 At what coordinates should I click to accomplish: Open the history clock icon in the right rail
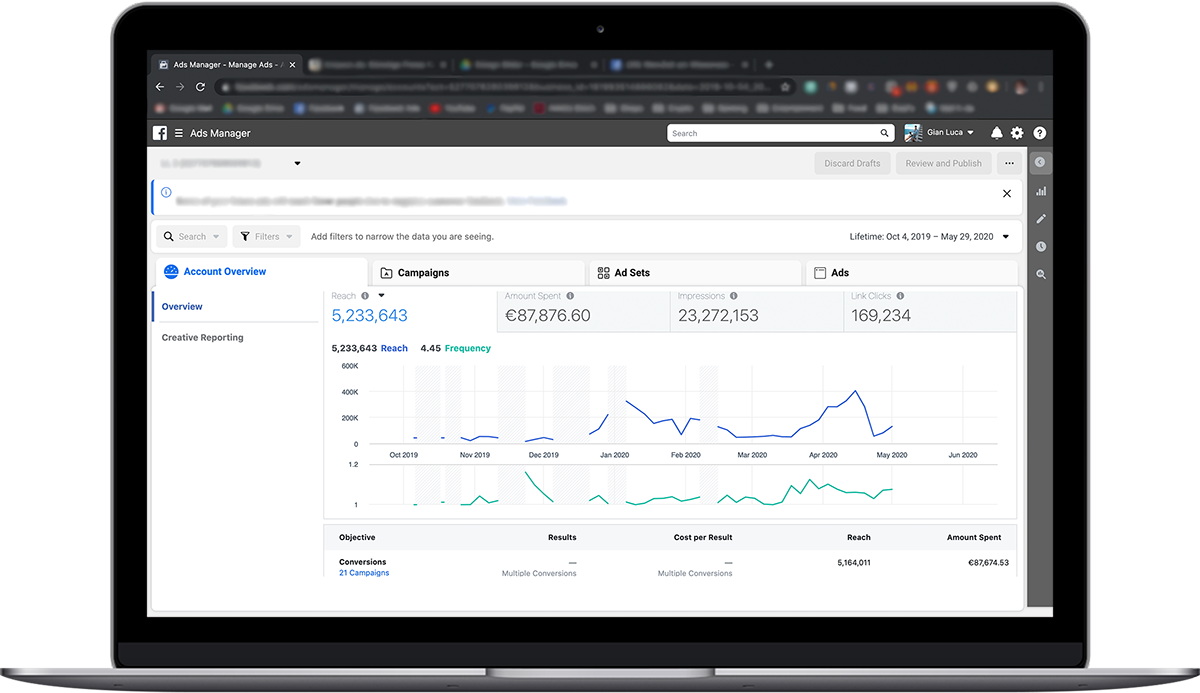(x=1040, y=246)
